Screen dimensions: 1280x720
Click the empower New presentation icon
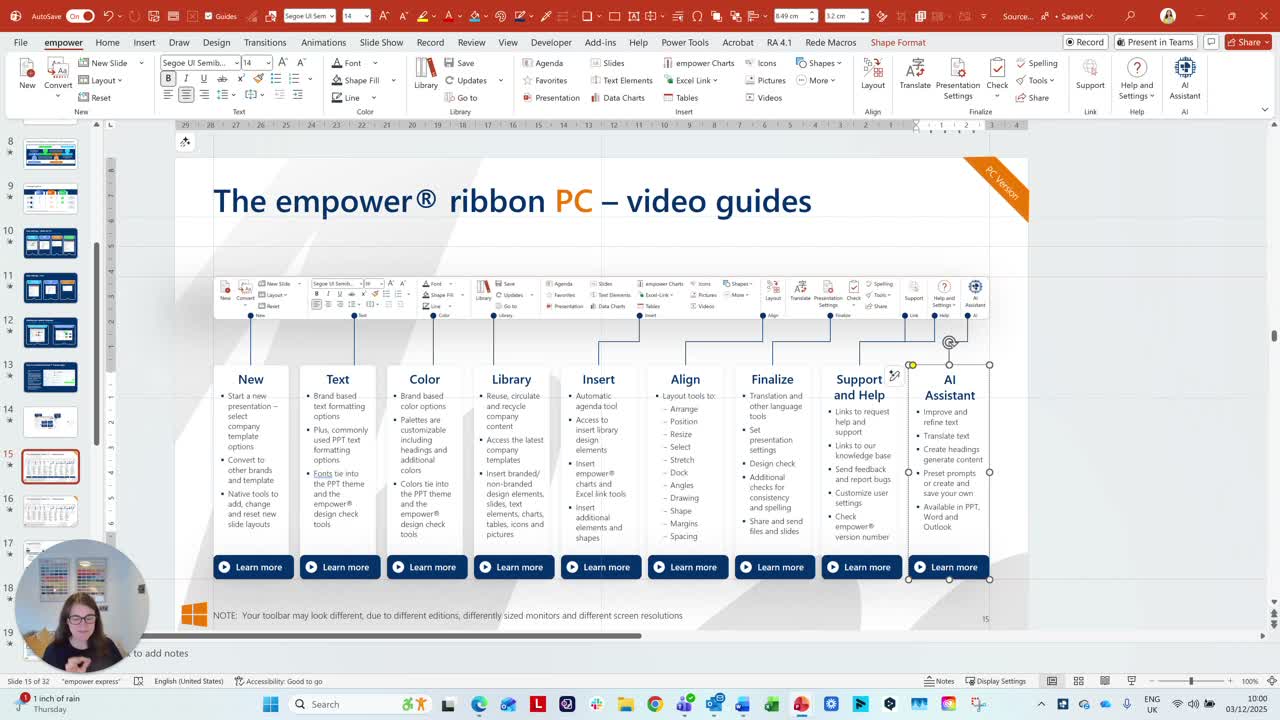pyautogui.click(x=27, y=73)
